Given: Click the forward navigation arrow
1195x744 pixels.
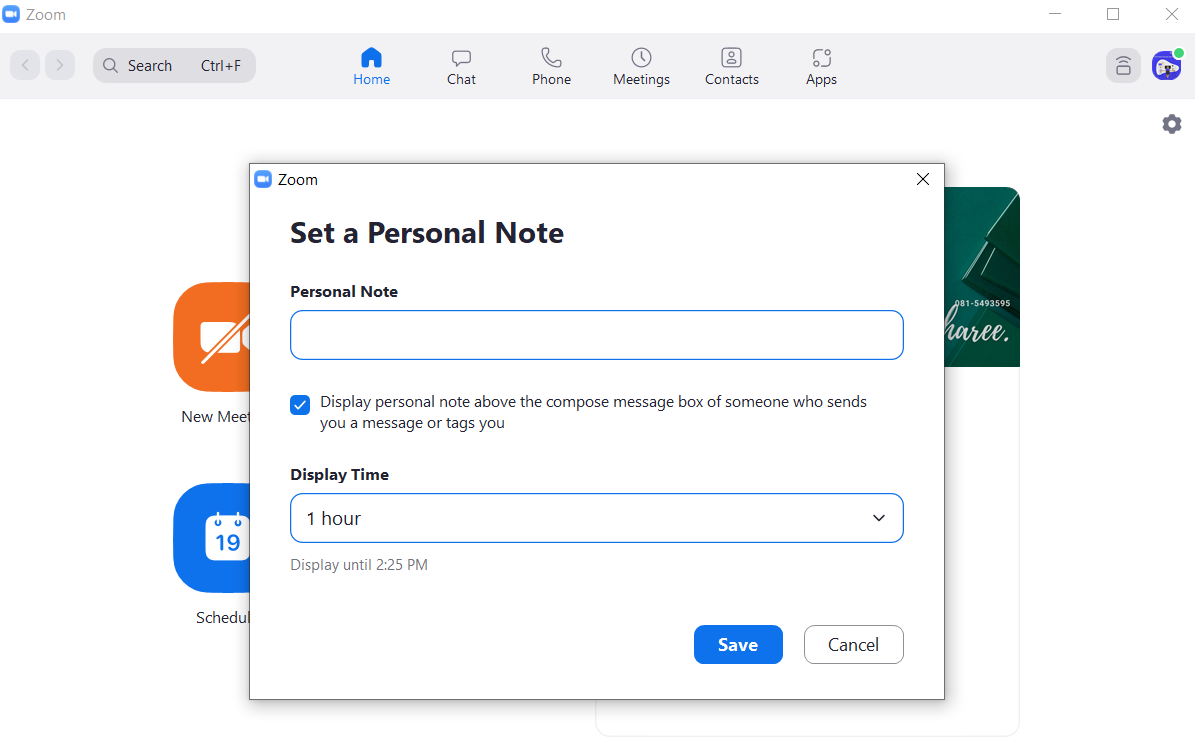Looking at the screenshot, I should click(60, 66).
